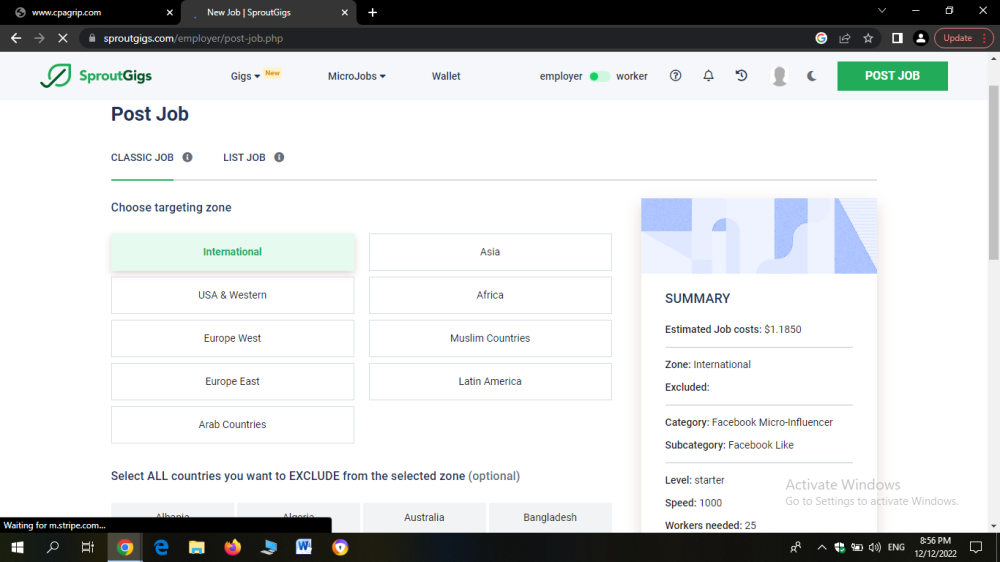Select the Latin America zone

(x=490, y=381)
